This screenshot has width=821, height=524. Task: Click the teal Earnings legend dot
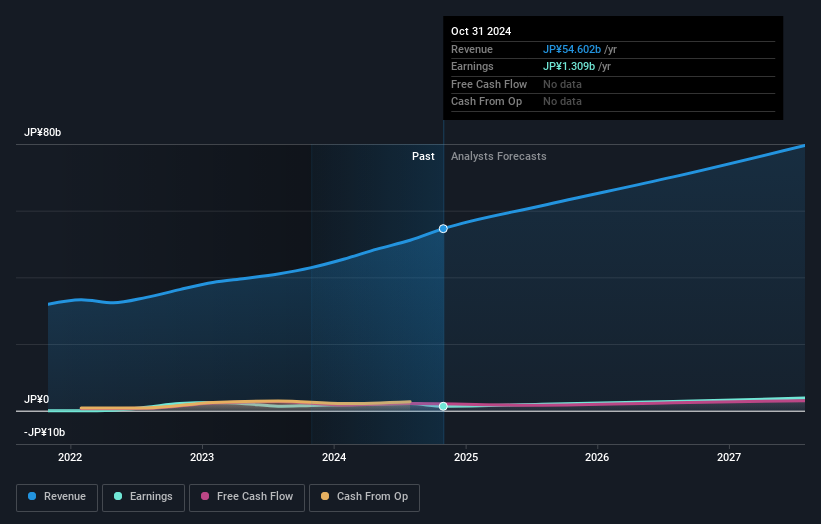click(118, 496)
